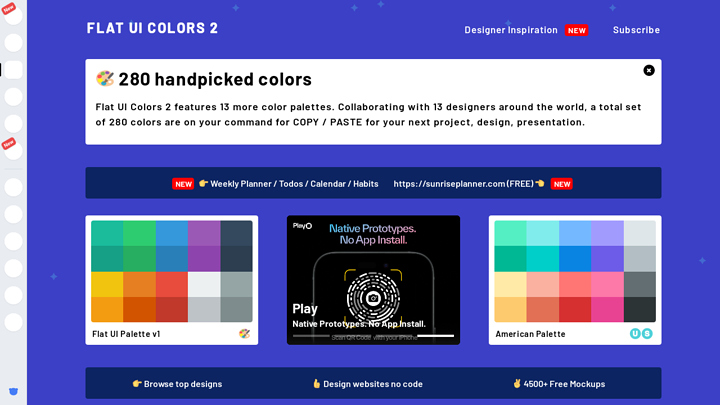Open the American Palette card title
The image size is (720, 405).
532,334
